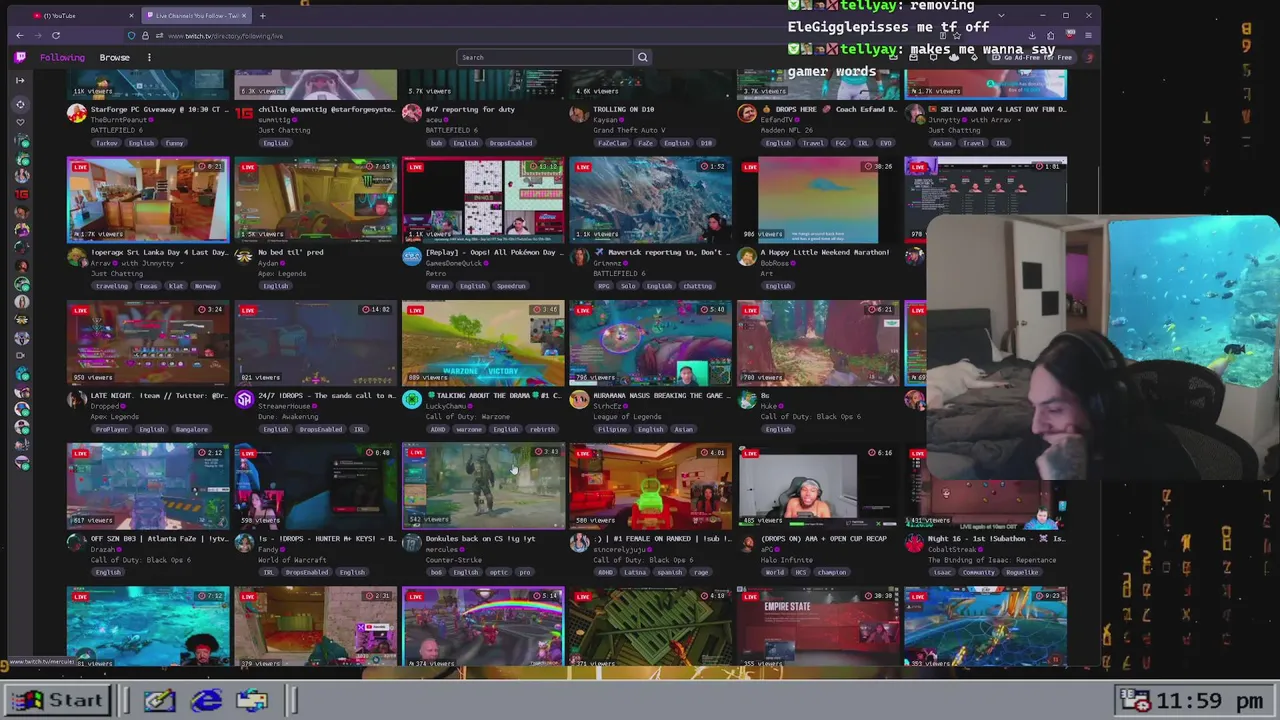Open Fandy World of Warcraft thumbnail
This screenshot has width=1280, height=720.
click(x=315, y=485)
